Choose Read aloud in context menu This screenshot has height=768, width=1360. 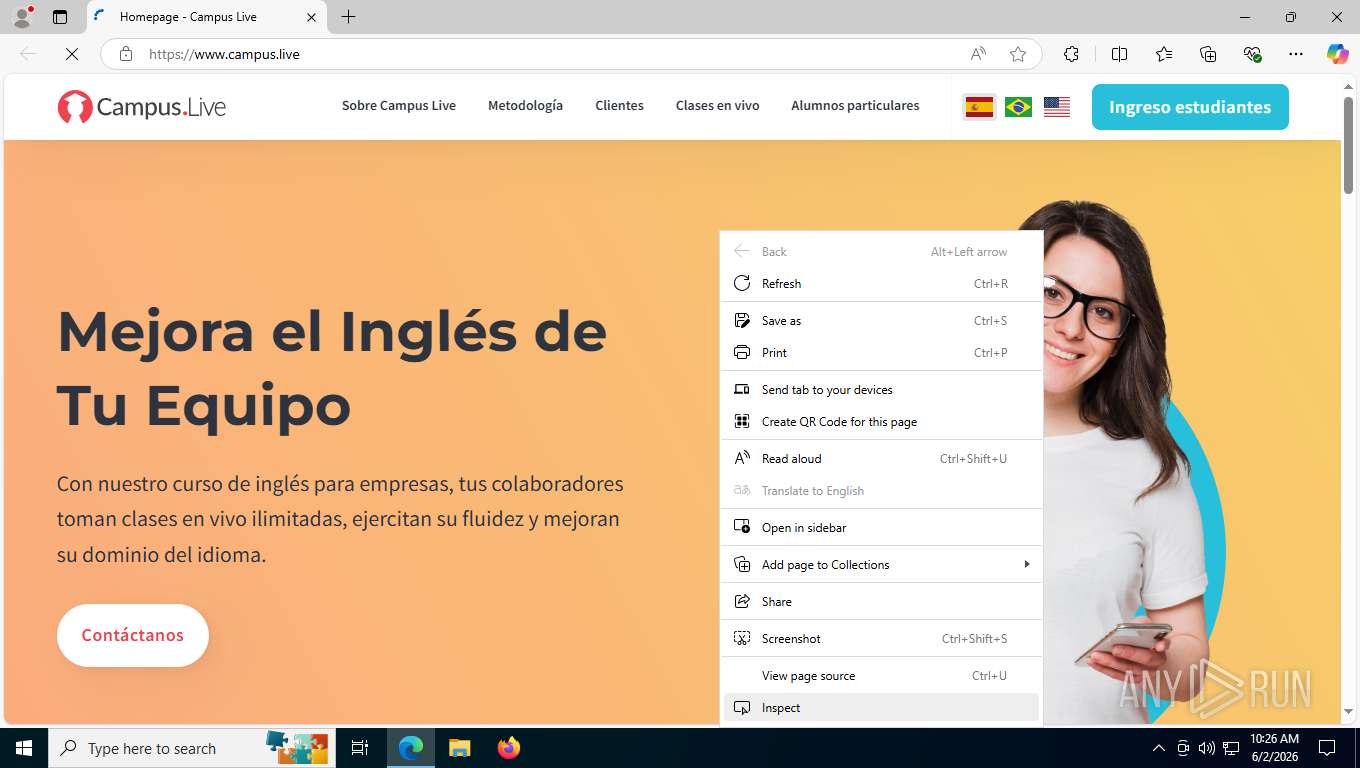(881, 458)
